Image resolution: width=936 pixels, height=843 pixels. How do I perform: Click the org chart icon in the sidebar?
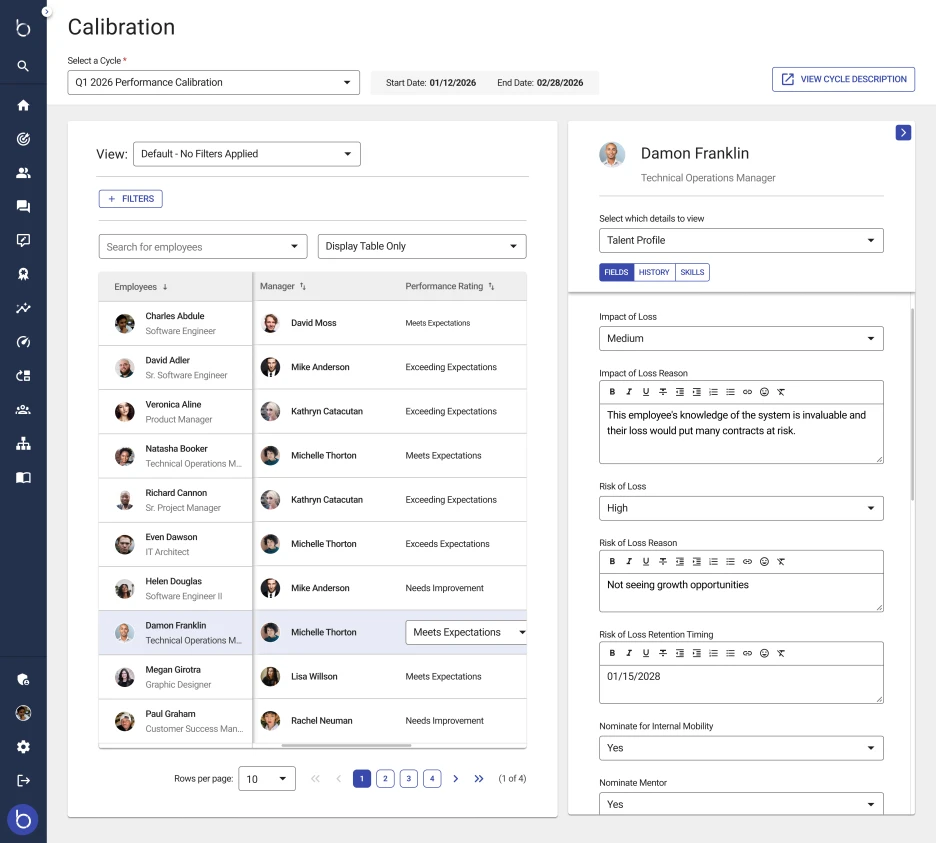click(23, 444)
